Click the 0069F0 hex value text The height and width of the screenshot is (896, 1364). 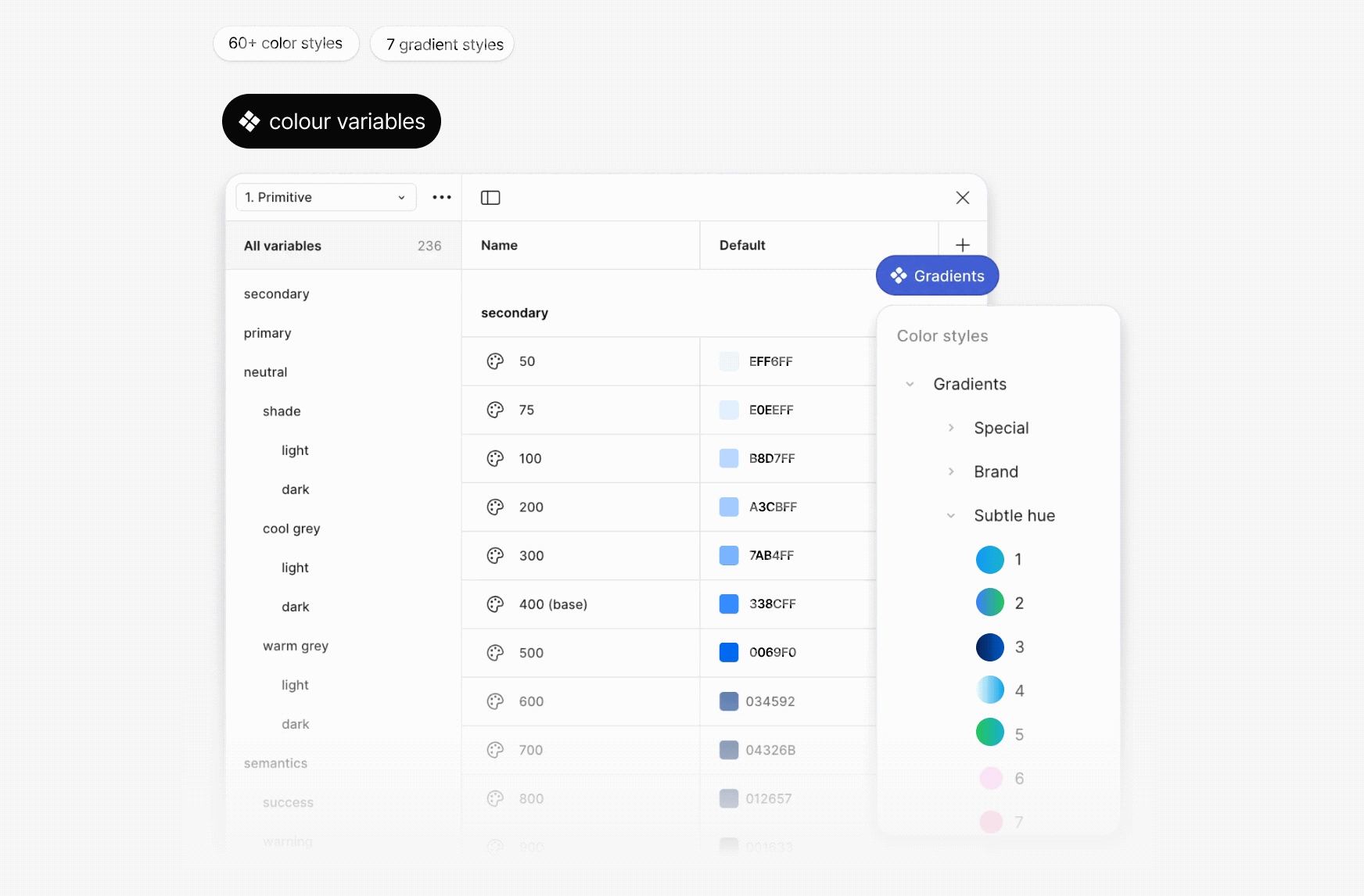tap(773, 652)
